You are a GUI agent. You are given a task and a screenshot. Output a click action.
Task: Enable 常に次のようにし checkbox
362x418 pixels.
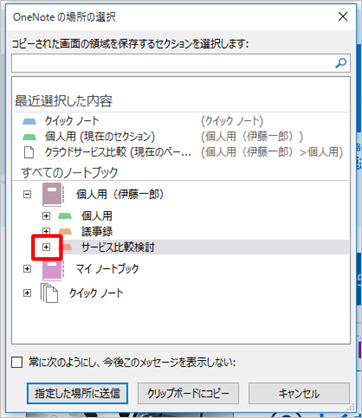[x=17, y=362]
